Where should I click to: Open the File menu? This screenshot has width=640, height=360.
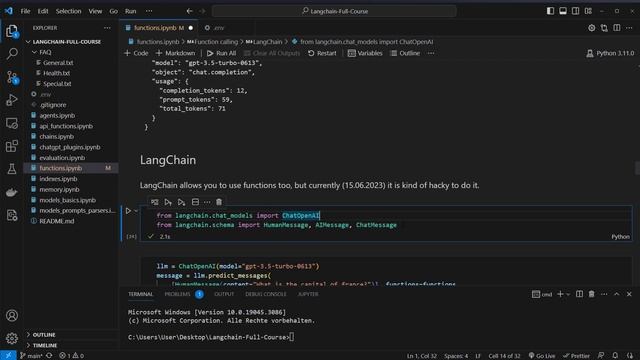pyautogui.click(x=25, y=11)
